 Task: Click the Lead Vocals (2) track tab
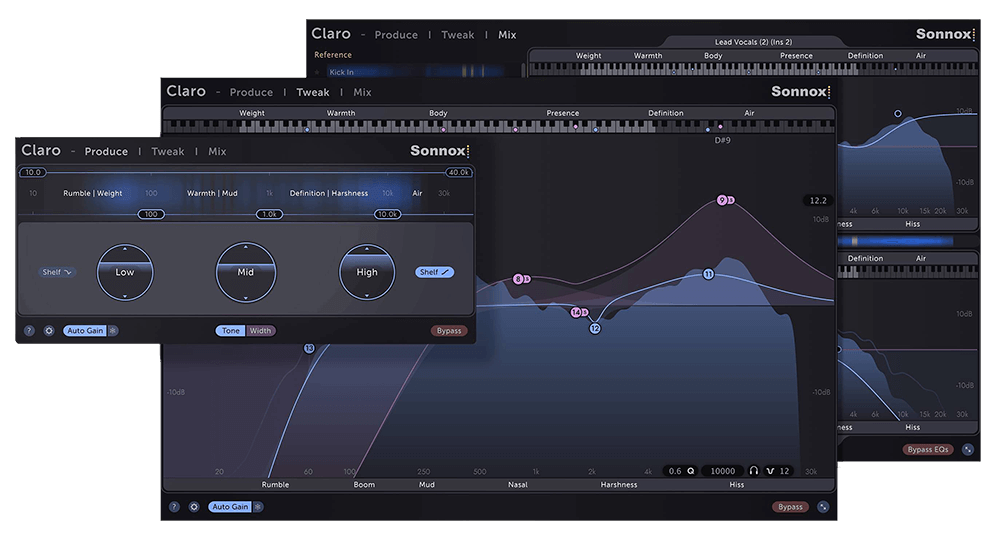pos(753,42)
